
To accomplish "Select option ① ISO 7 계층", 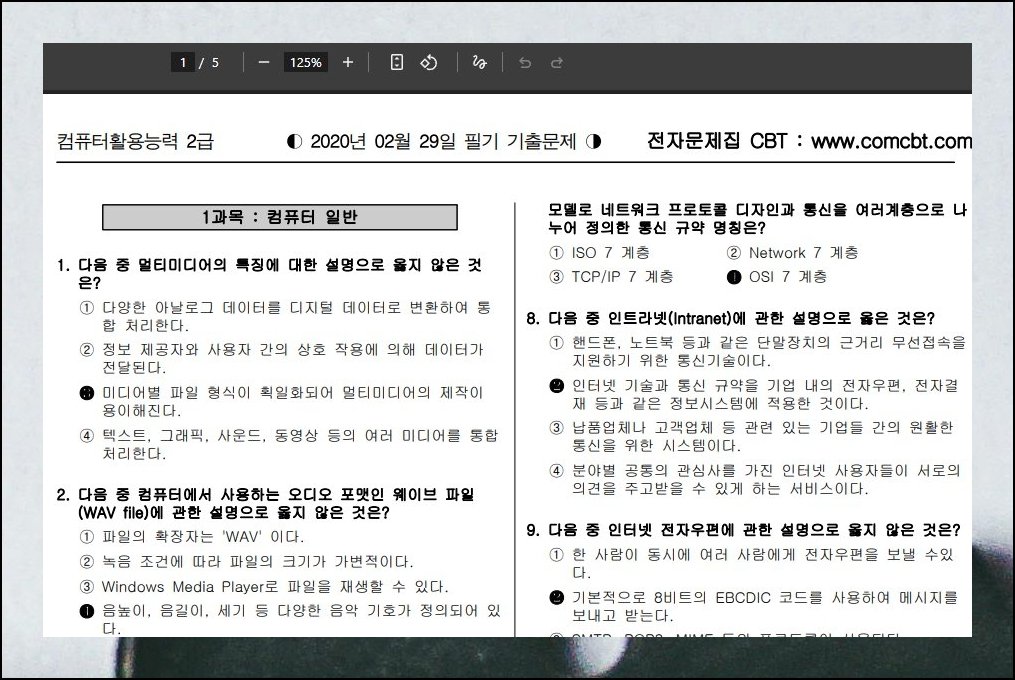I will (599, 252).
